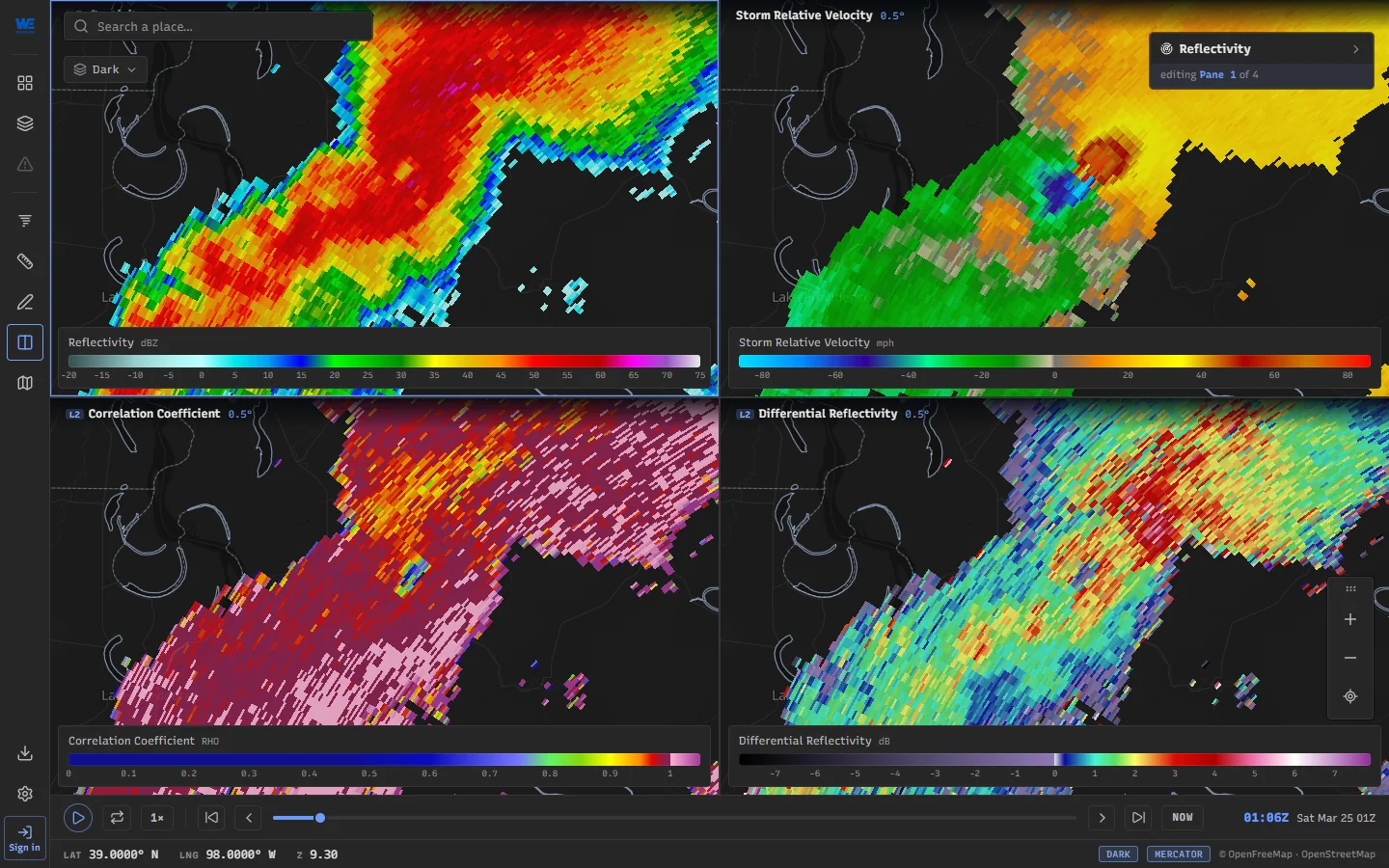Click the MERCATOR projection badge
Image resolution: width=1389 pixels, height=868 pixels.
(1179, 854)
